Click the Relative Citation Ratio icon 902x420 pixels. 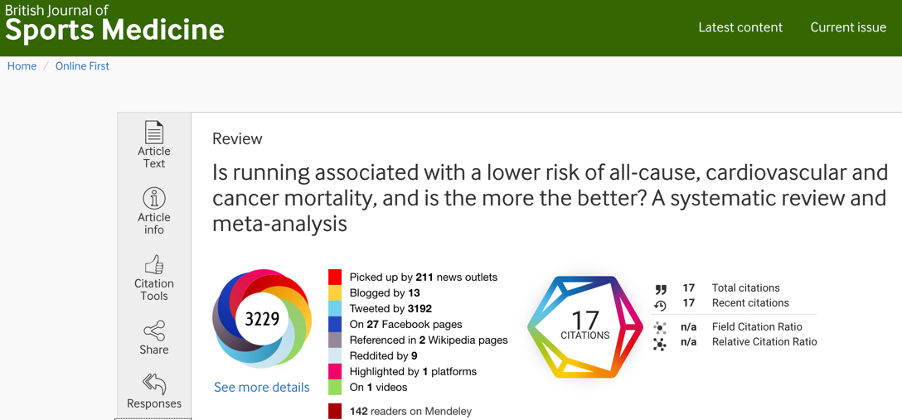(660, 344)
